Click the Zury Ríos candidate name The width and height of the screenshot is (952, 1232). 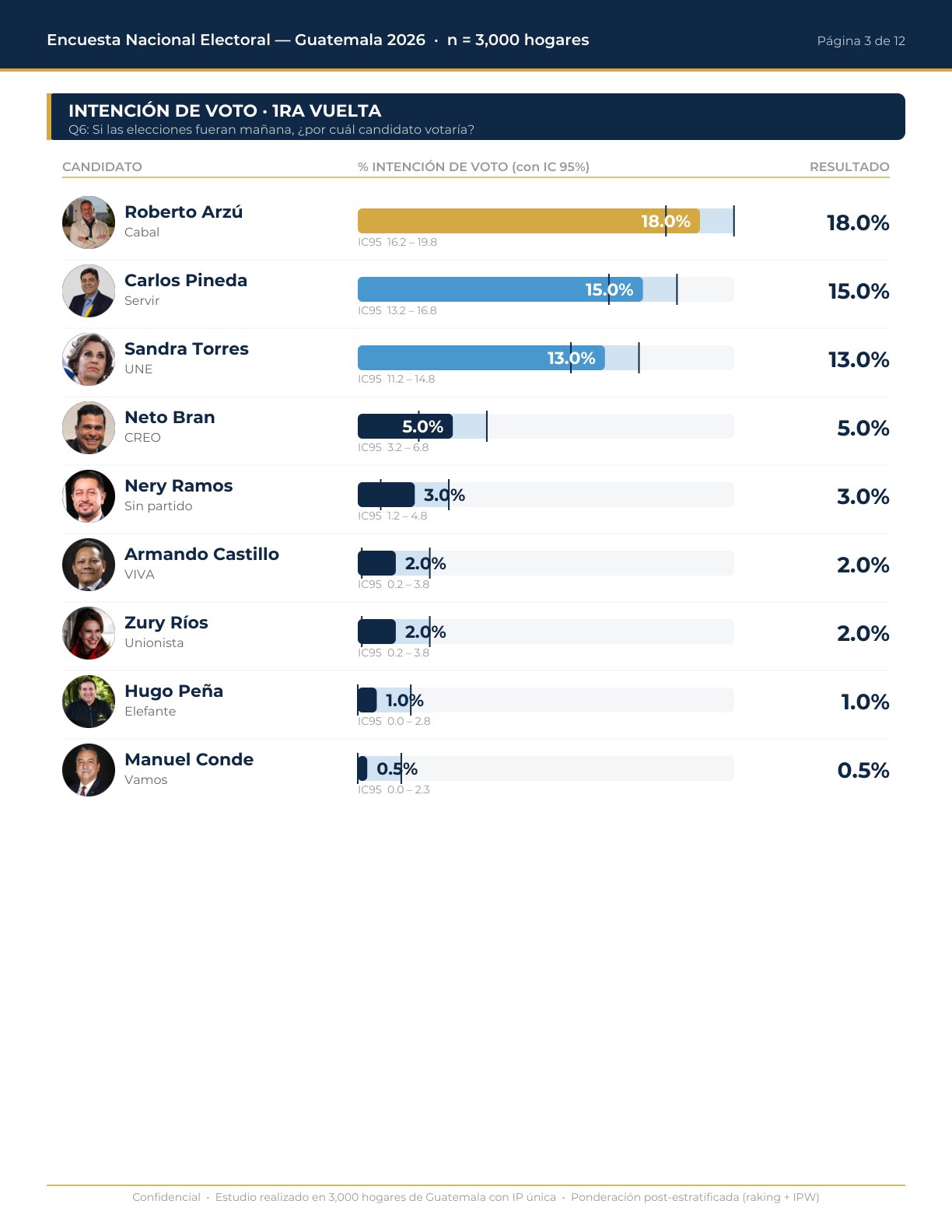pos(166,622)
